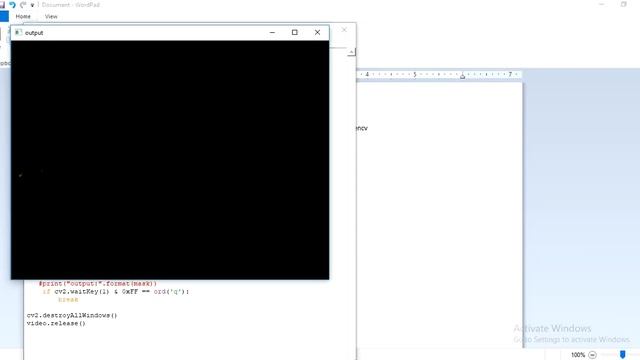Click the 'break' keyword in code

click(x=68, y=300)
